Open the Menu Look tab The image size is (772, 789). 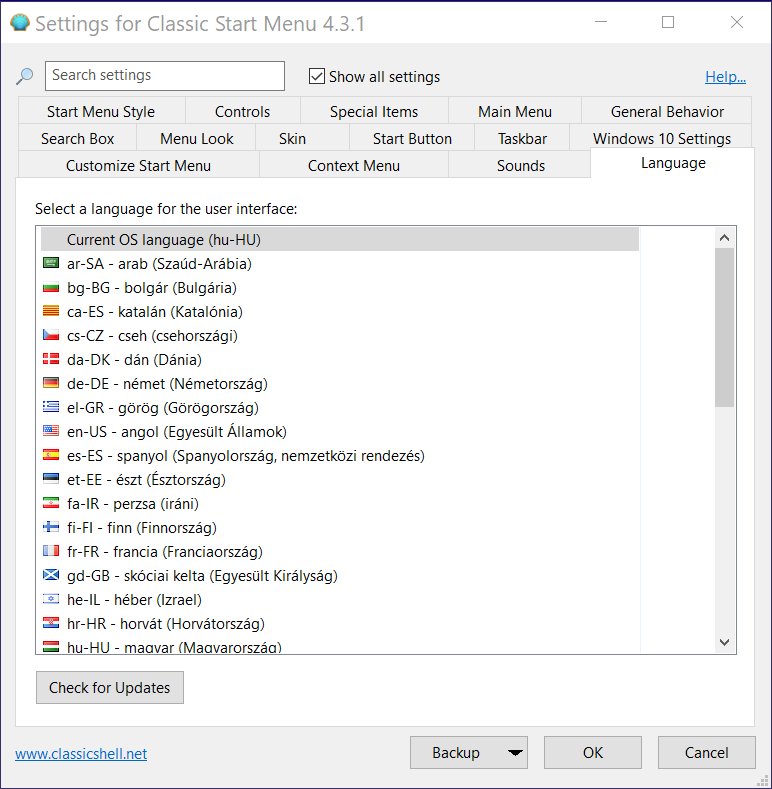[x=197, y=138]
